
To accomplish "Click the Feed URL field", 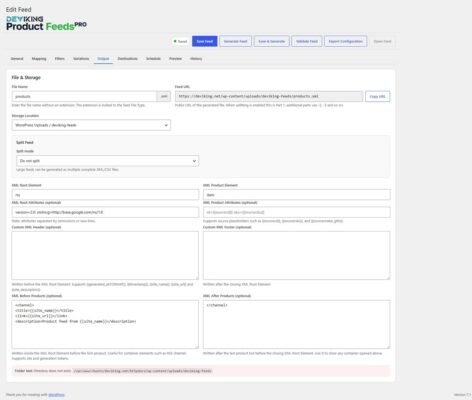I will (269, 96).
